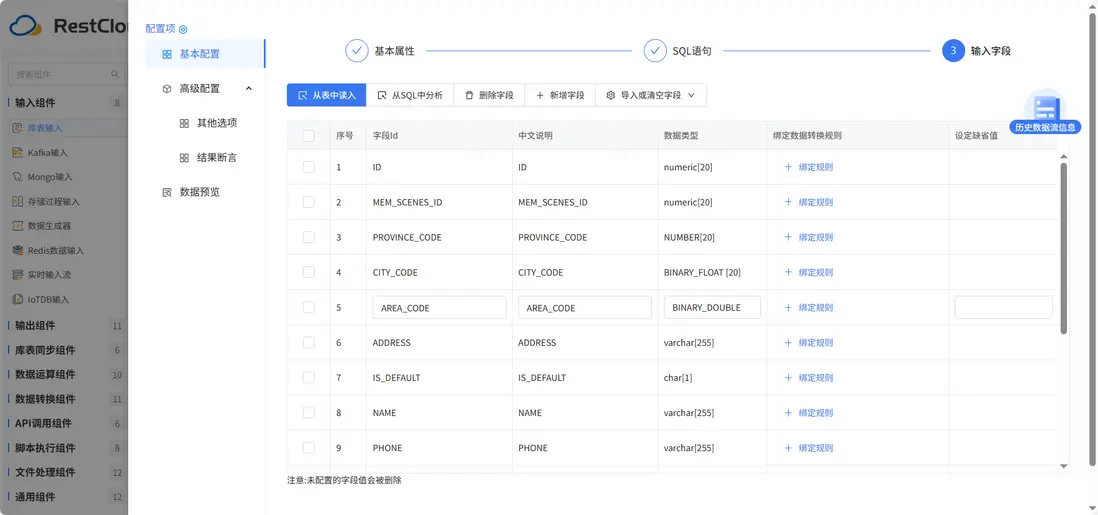Select the 数据生成器 component icon
1098x515 pixels.
(x=19, y=226)
